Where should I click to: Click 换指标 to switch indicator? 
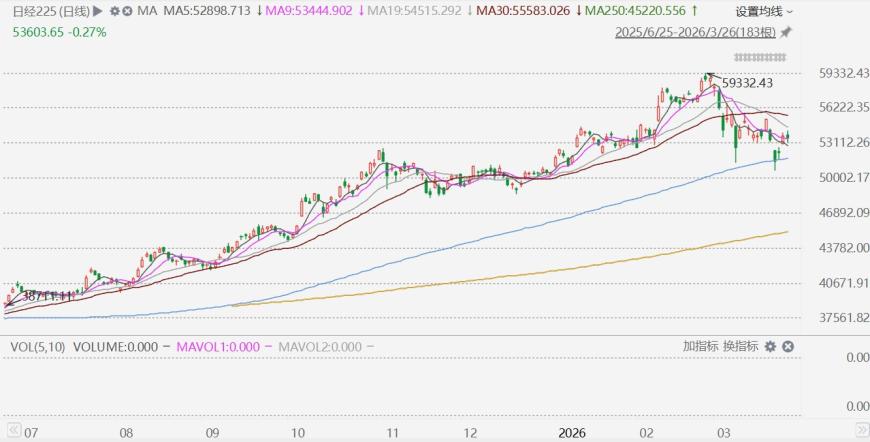(x=740, y=346)
